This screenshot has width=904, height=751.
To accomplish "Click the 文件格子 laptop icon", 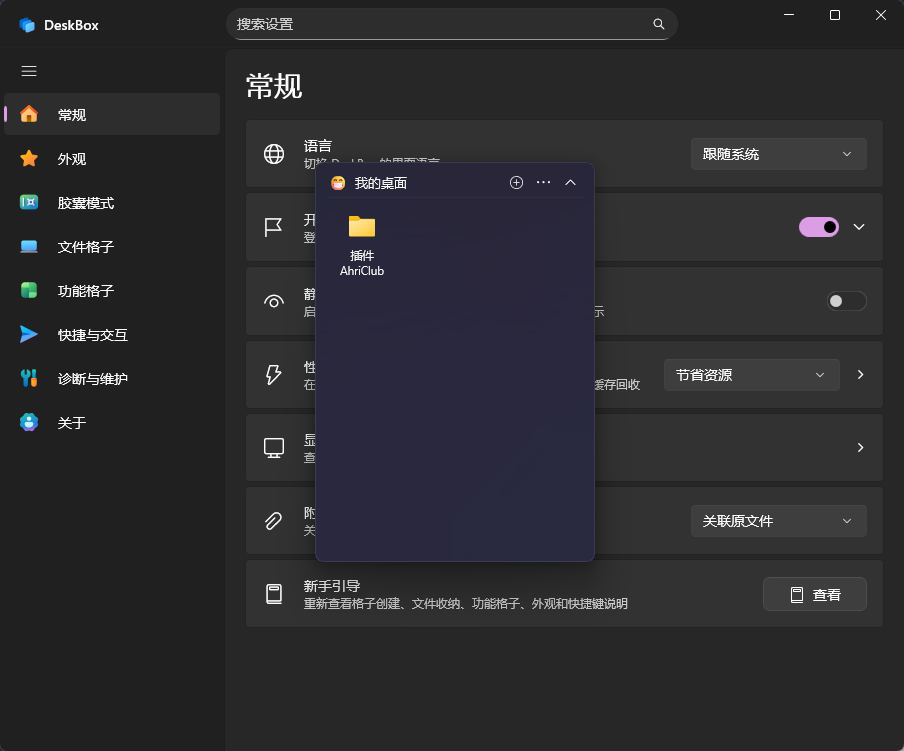I will point(29,247).
